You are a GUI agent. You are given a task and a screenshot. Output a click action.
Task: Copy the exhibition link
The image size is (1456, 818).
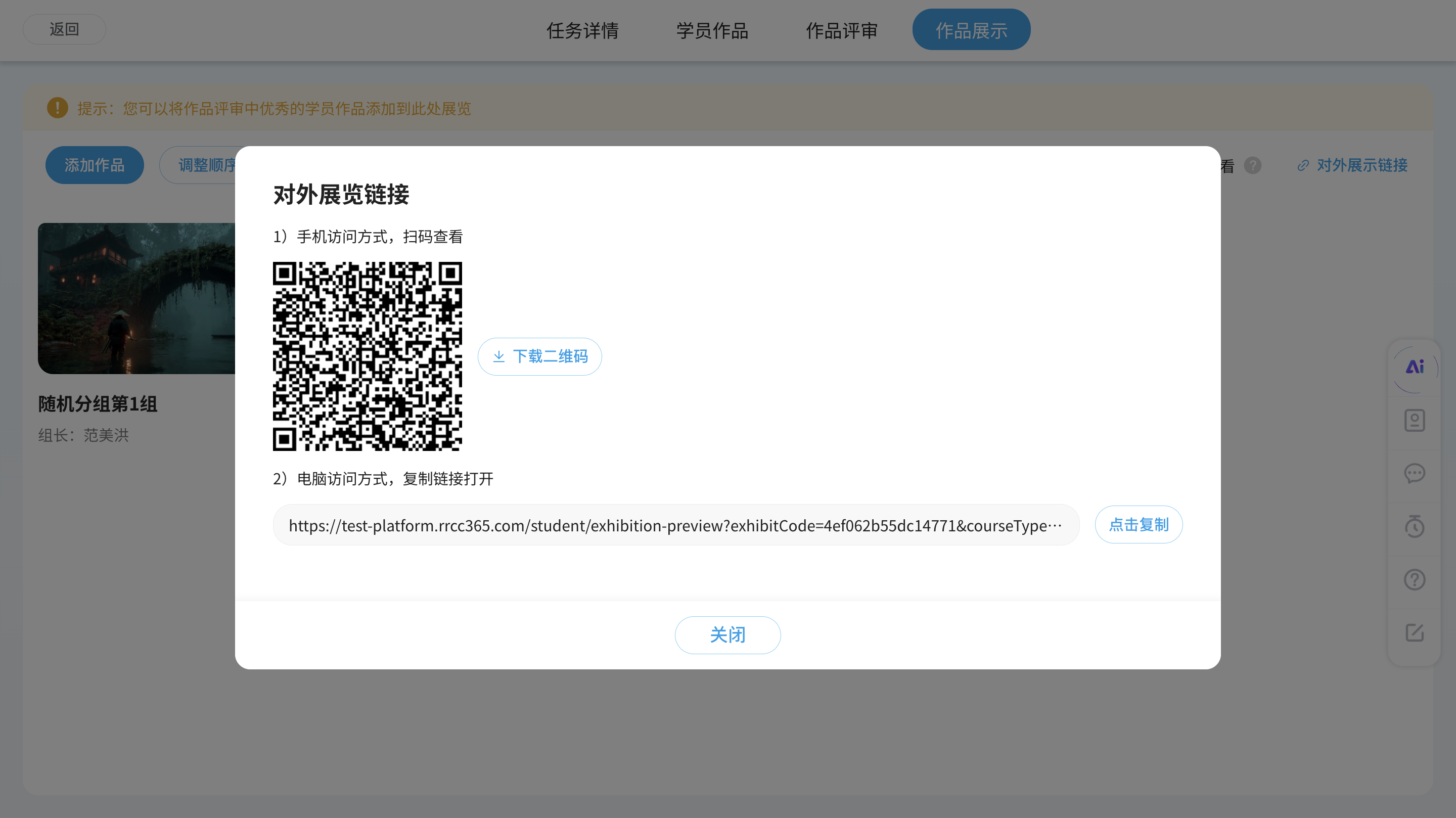point(1139,525)
